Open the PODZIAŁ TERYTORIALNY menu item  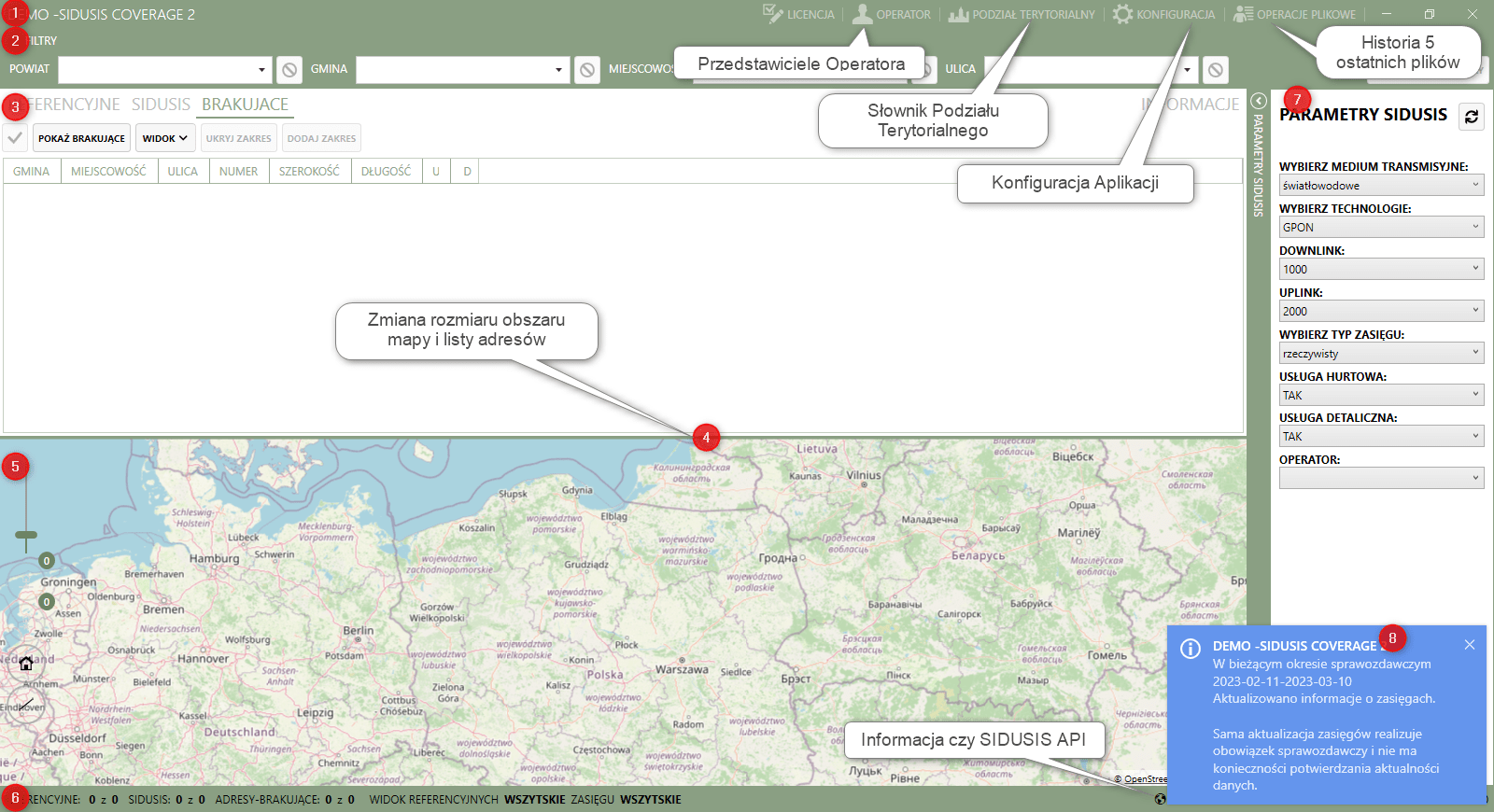1022,14
